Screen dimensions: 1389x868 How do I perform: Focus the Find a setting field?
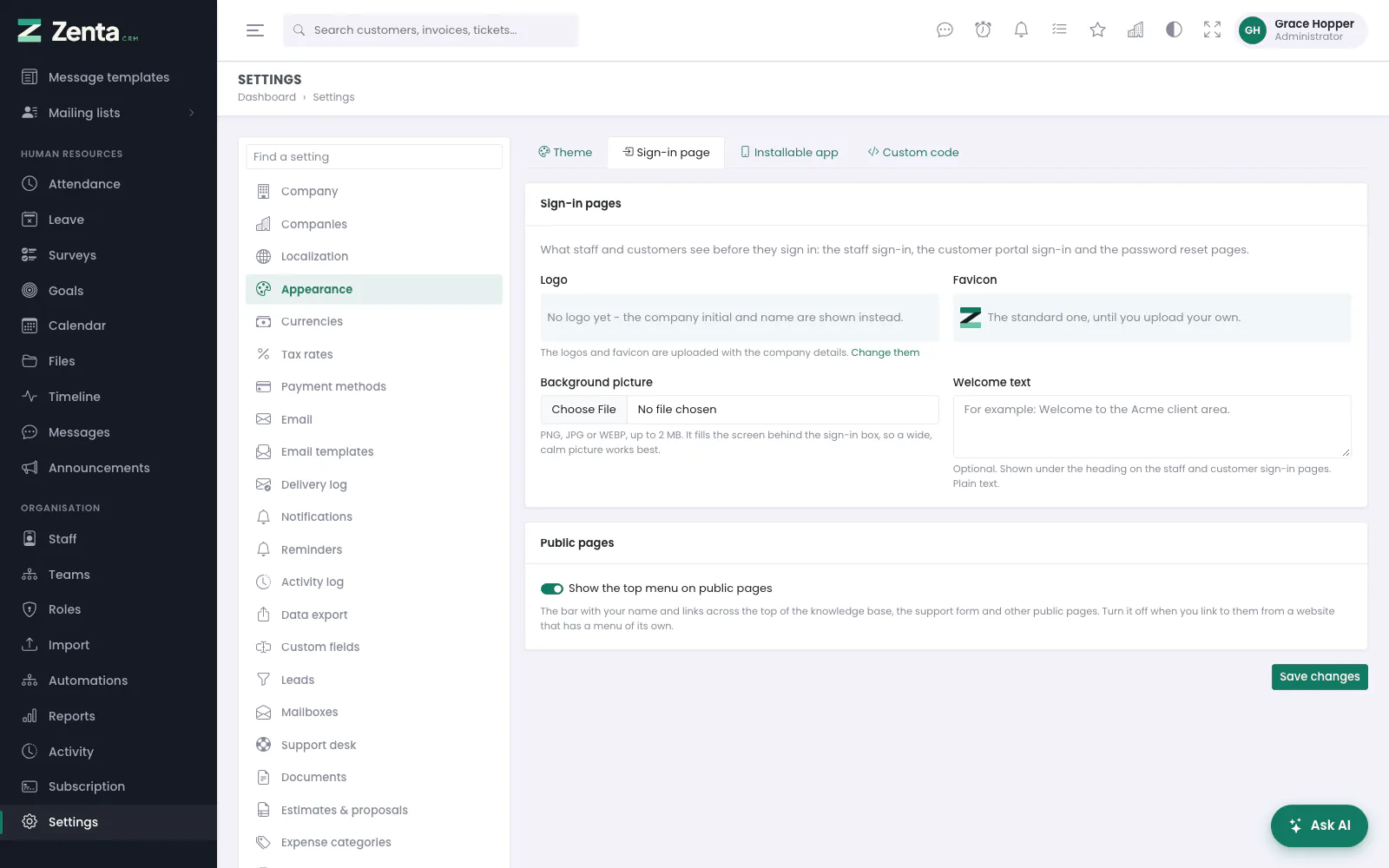pyautogui.click(x=374, y=157)
